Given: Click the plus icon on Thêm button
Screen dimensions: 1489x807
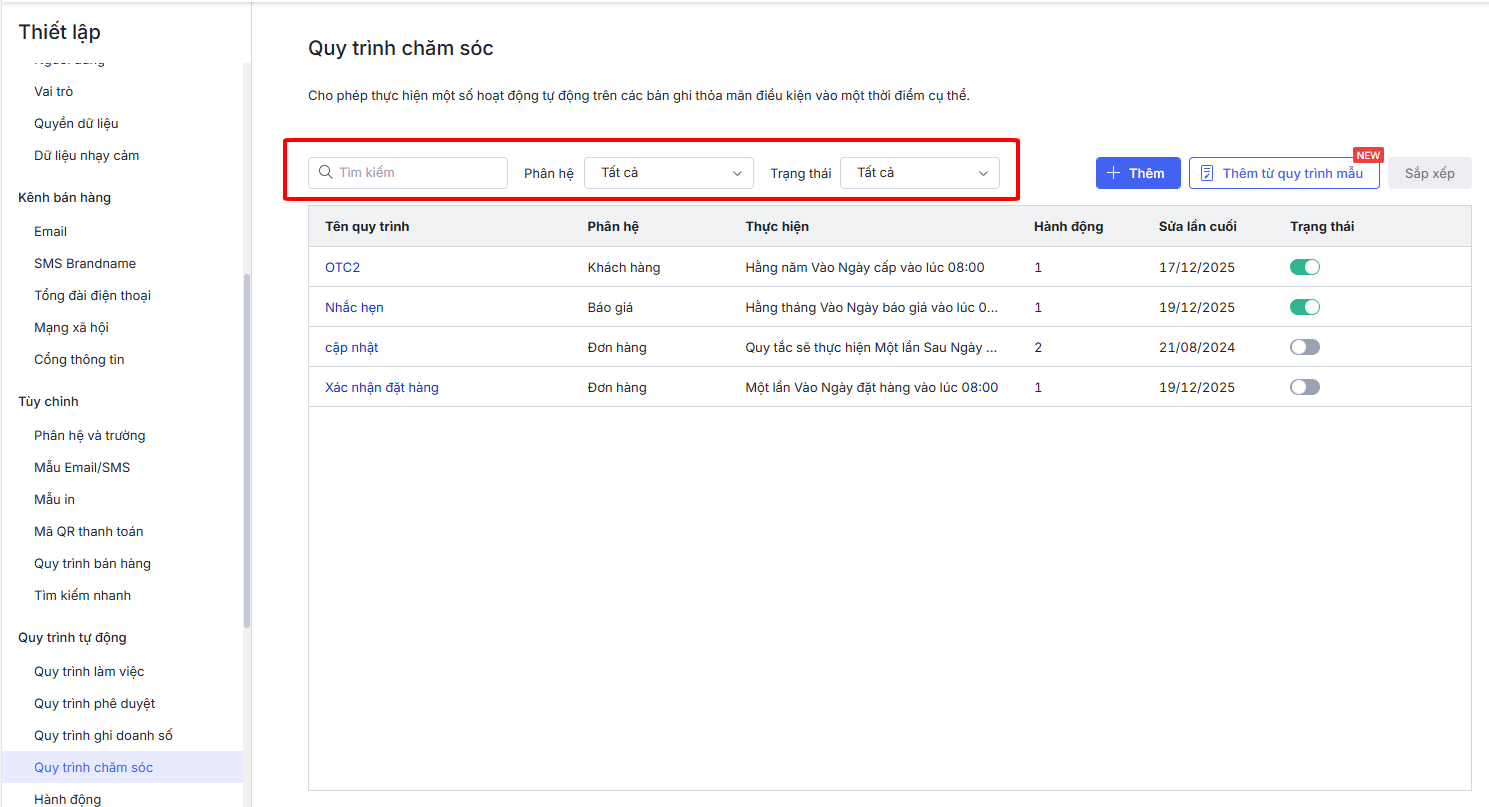Looking at the screenshot, I should (x=1113, y=173).
